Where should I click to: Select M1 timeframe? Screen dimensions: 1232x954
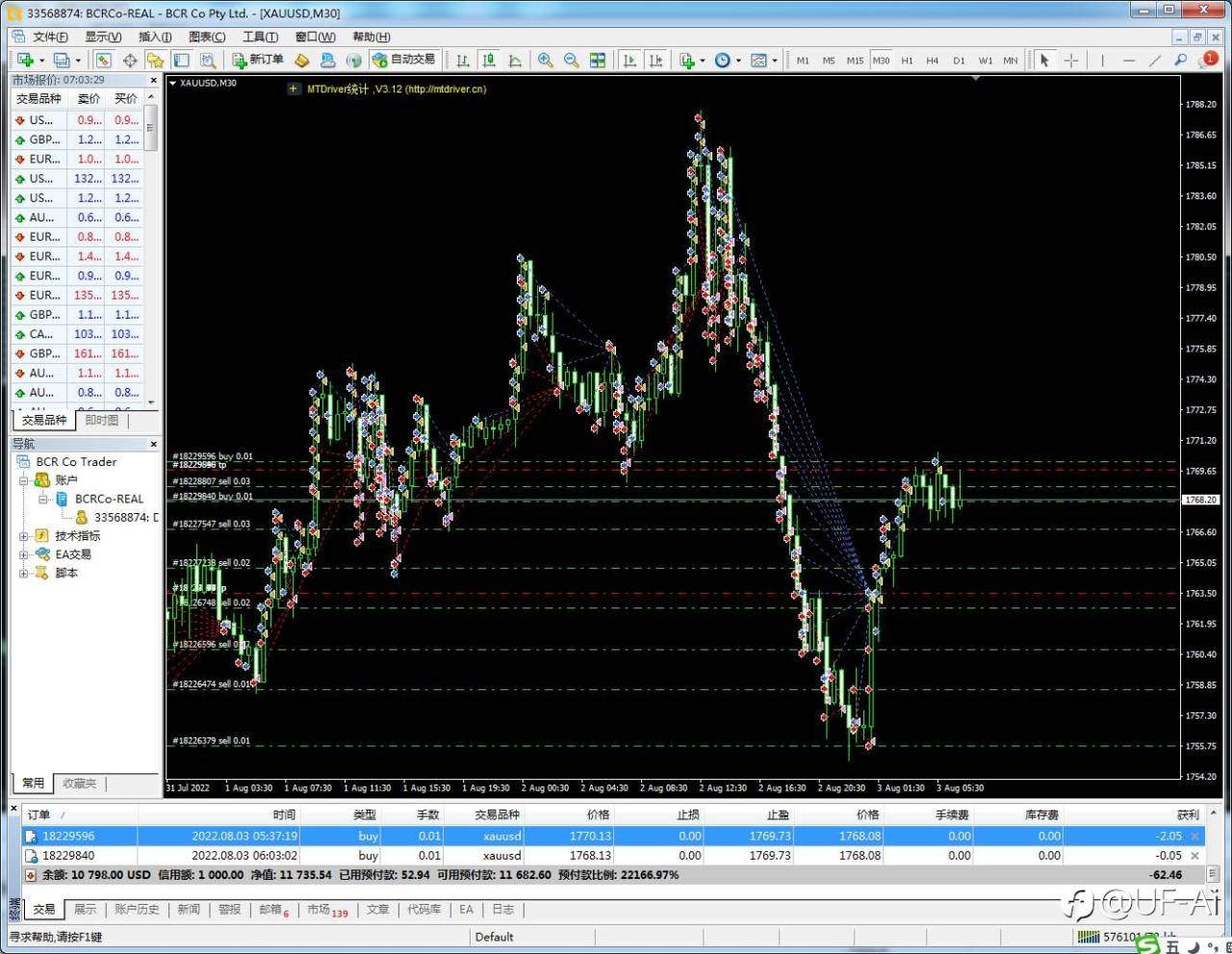pyautogui.click(x=803, y=60)
